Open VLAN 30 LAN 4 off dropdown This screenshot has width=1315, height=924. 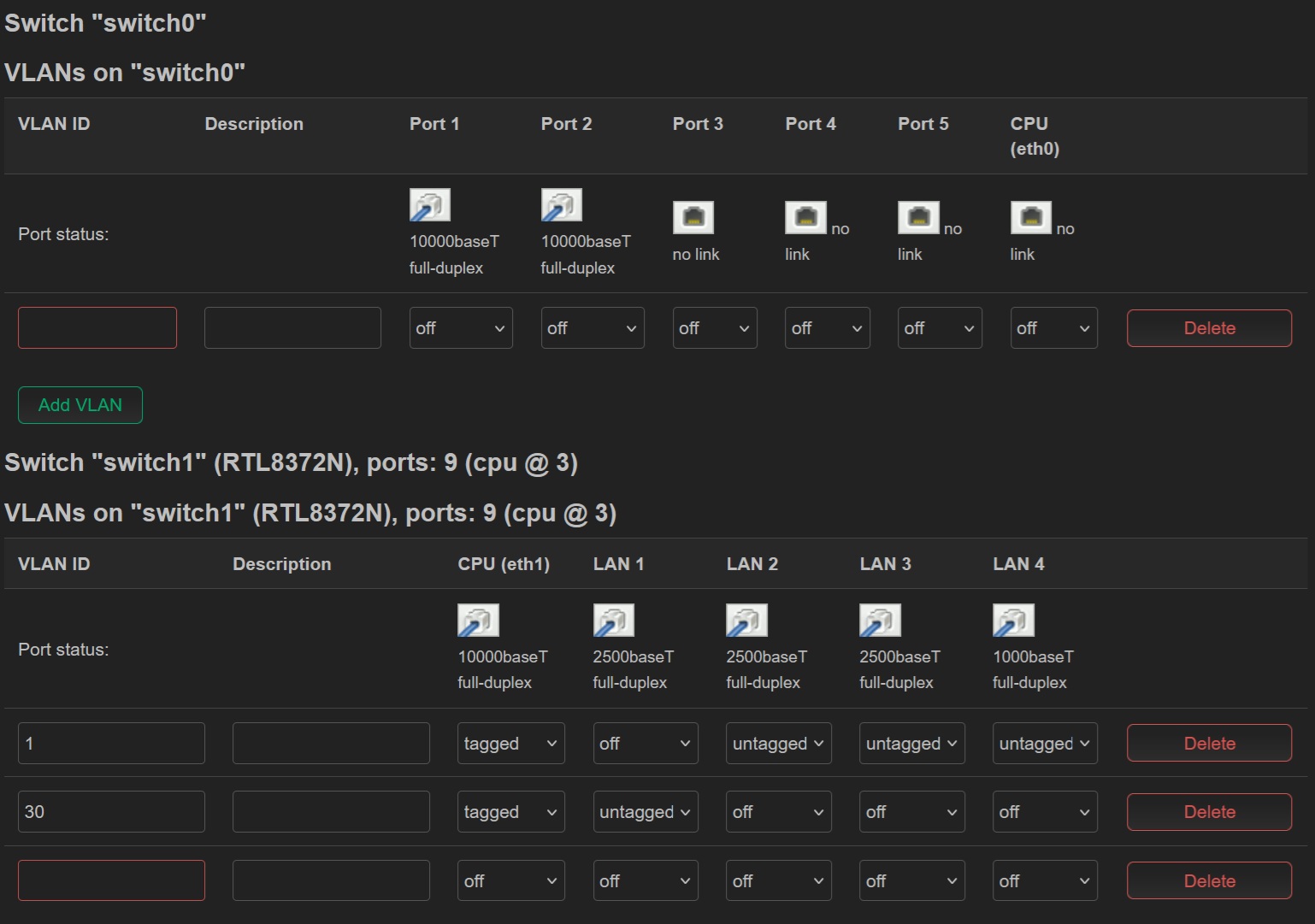click(1044, 812)
